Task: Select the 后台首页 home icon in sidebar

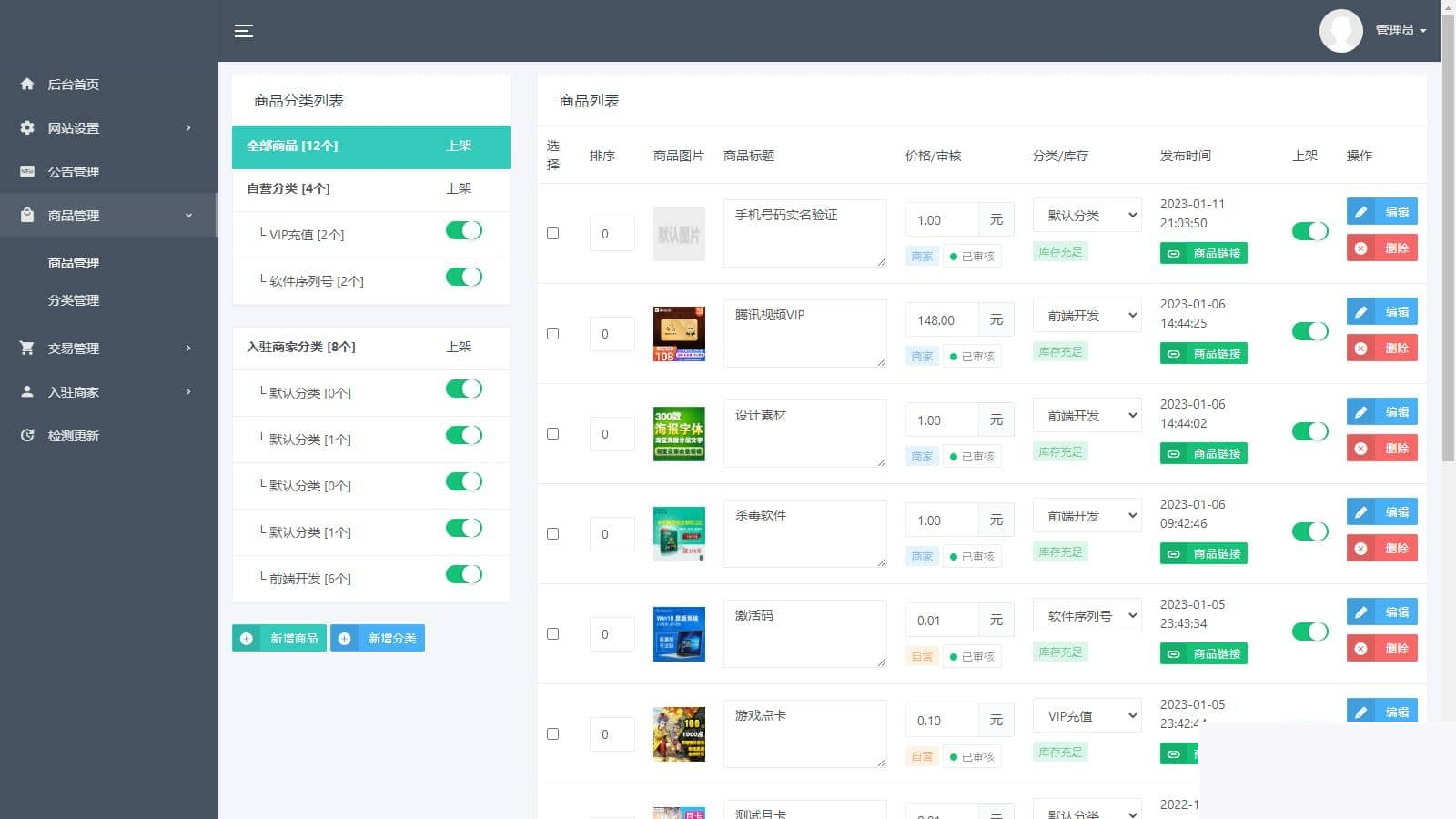Action: [26, 84]
